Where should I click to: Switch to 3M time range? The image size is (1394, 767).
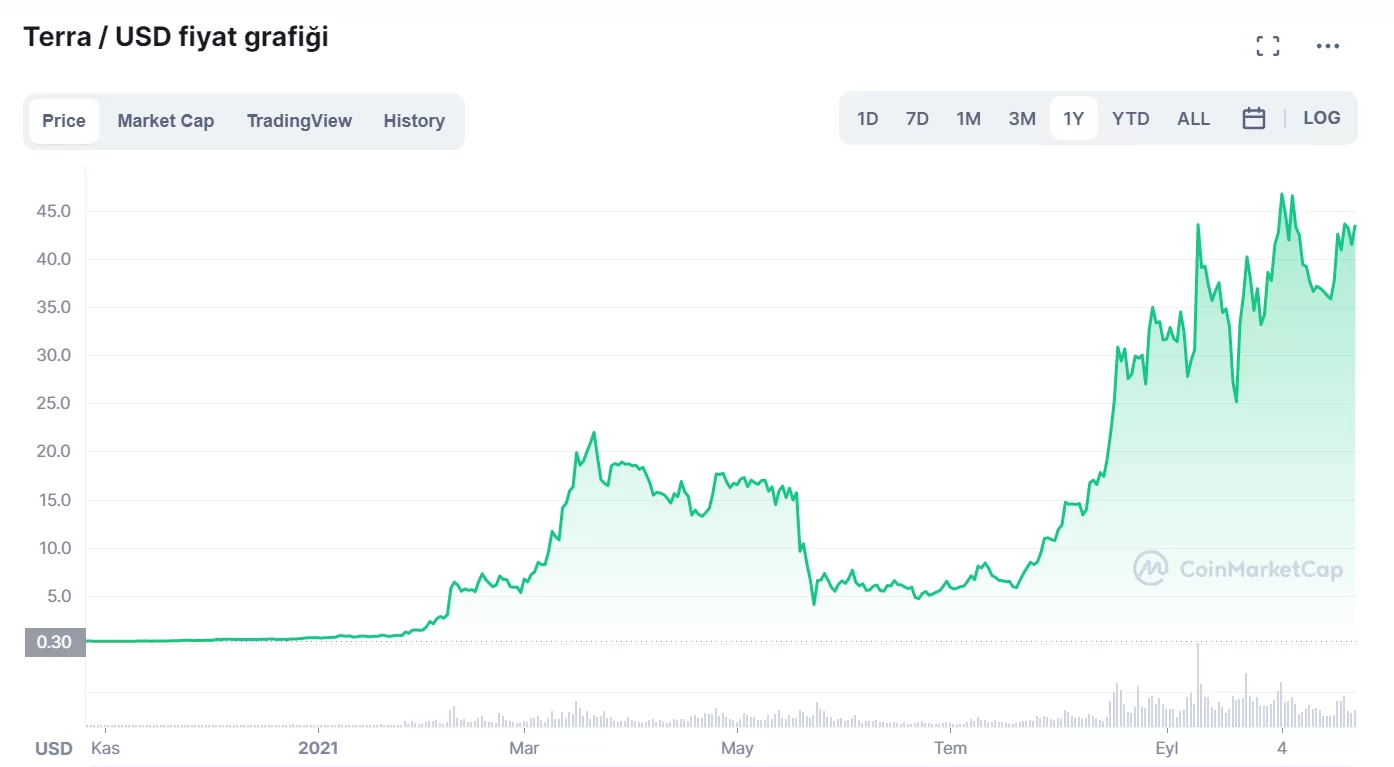click(1022, 119)
